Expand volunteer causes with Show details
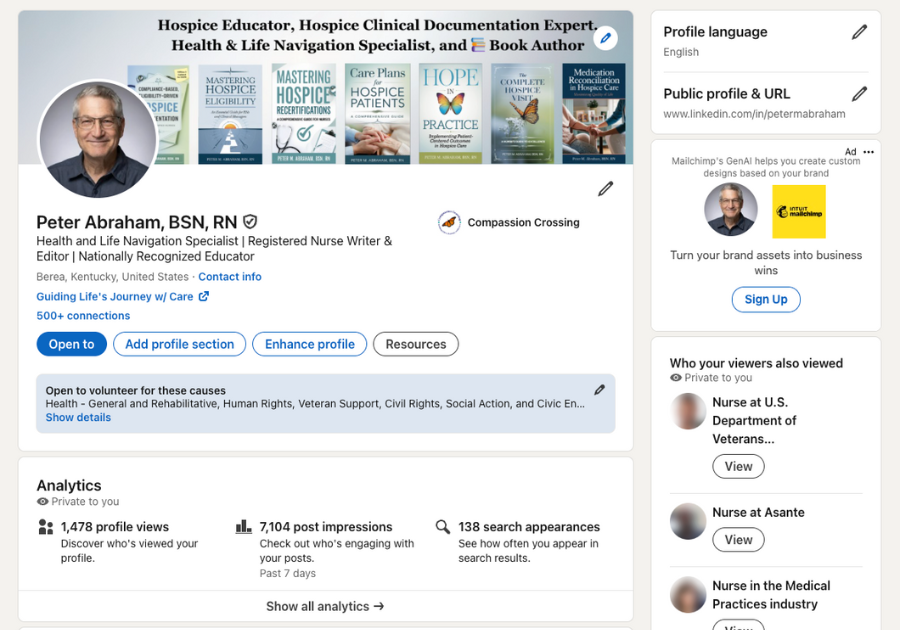The height and width of the screenshot is (630, 900). 77,417
